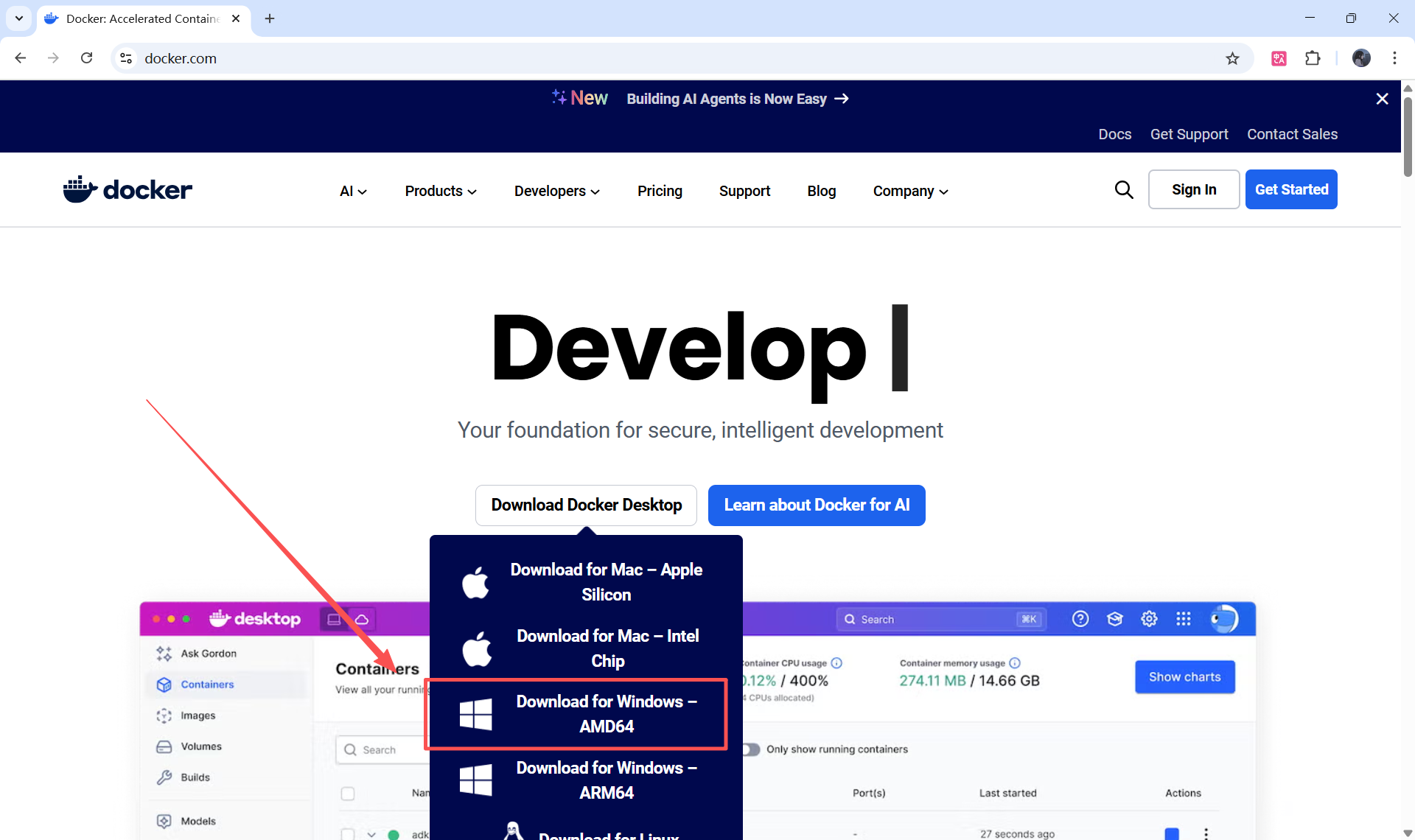Click Windows logo beside AMD64 download
Image resolution: width=1415 pixels, height=840 pixels.
(x=475, y=714)
